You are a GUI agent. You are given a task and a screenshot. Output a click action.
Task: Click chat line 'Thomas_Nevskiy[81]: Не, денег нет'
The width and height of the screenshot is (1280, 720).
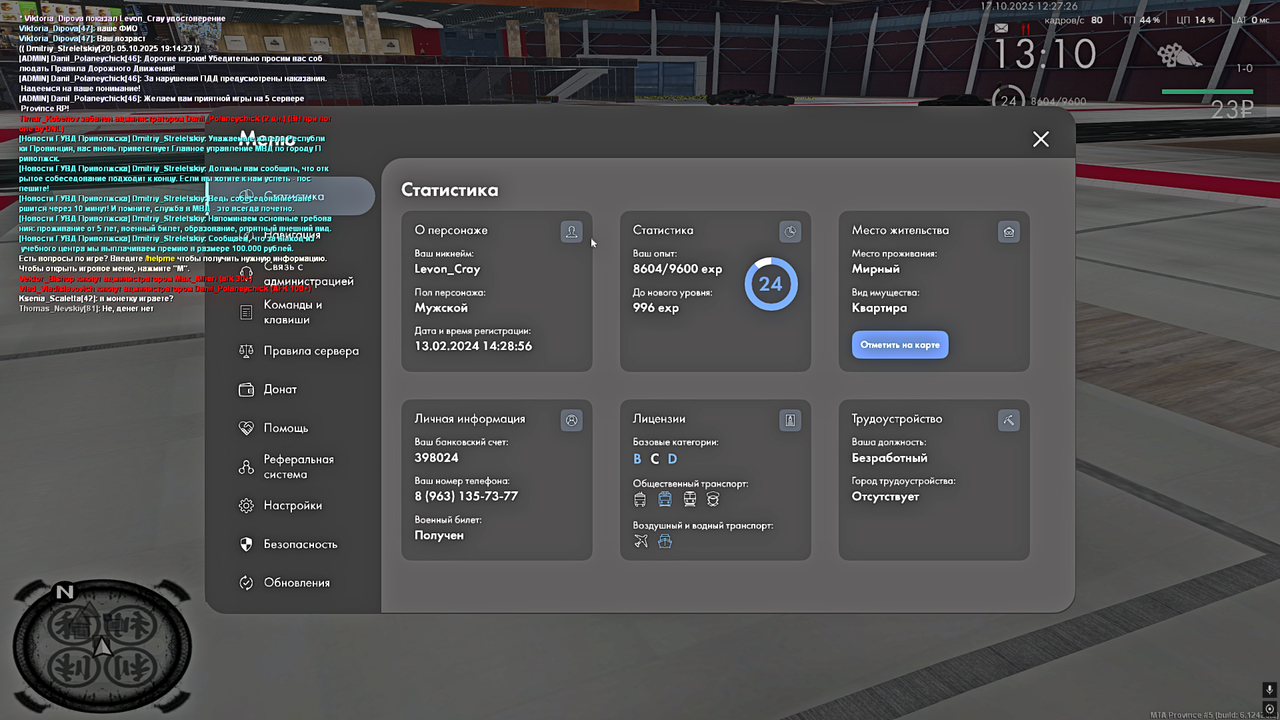[86, 308]
